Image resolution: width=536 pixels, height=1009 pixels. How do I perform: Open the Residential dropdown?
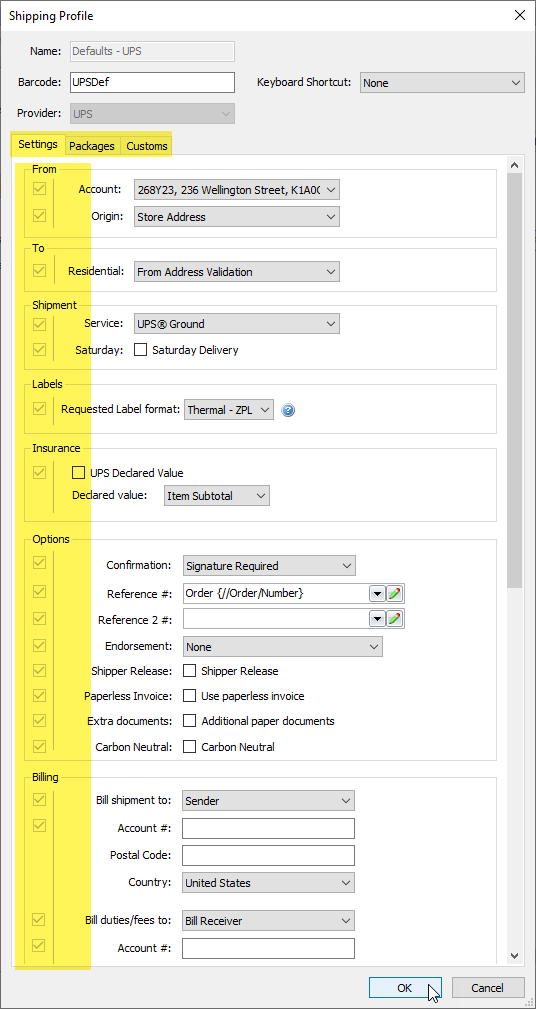237,272
